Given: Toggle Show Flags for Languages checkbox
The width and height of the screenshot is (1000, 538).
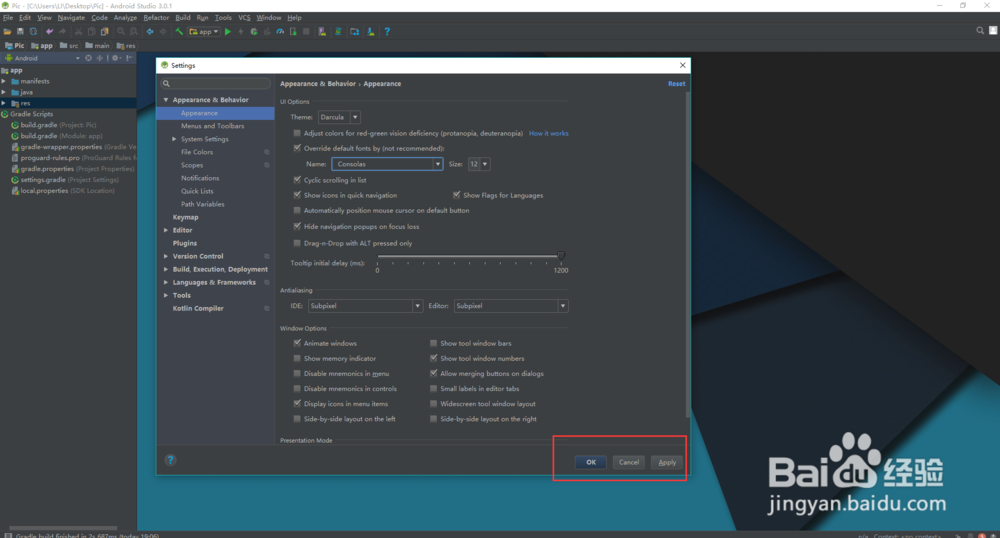Looking at the screenshot, I should click(x=457, y=195).
